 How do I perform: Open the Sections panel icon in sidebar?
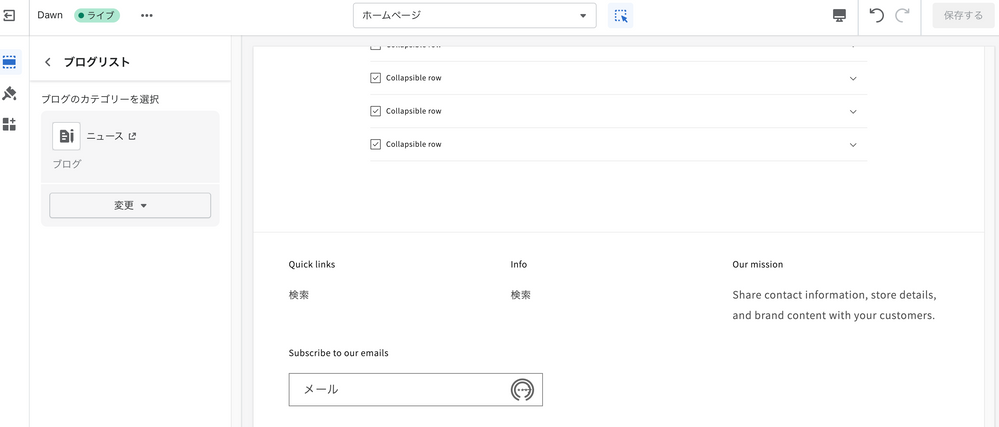tap(10, 62)
